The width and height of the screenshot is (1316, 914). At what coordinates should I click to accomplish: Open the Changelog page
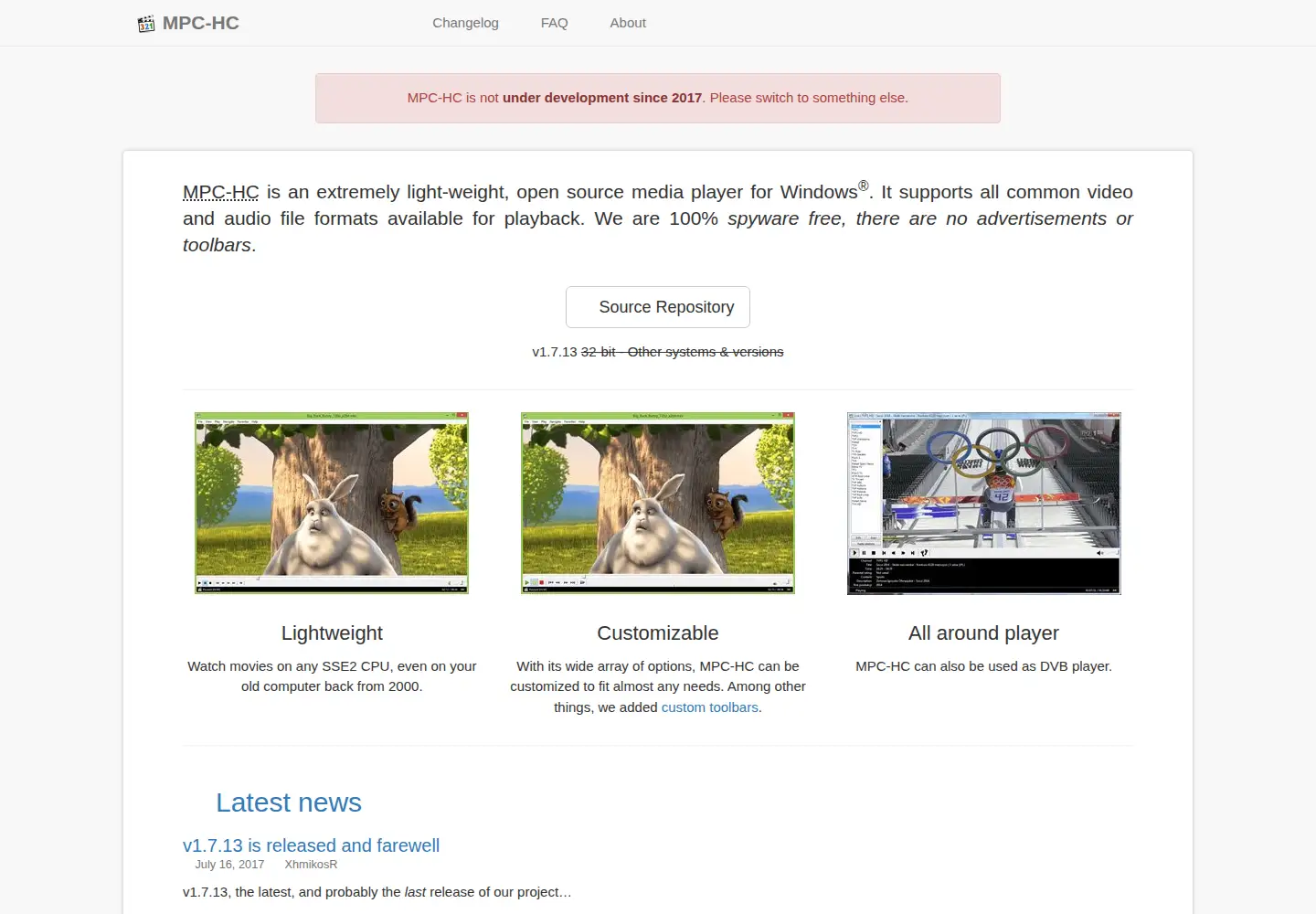pyautogui.click(x=465, y=23)
